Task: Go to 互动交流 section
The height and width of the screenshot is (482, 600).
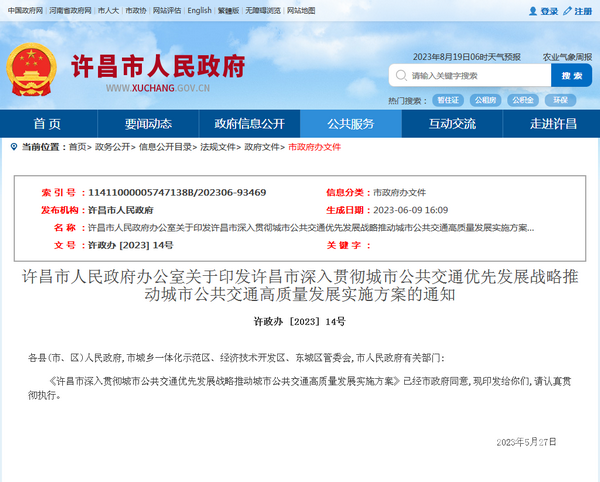Action: pos(452,124)
